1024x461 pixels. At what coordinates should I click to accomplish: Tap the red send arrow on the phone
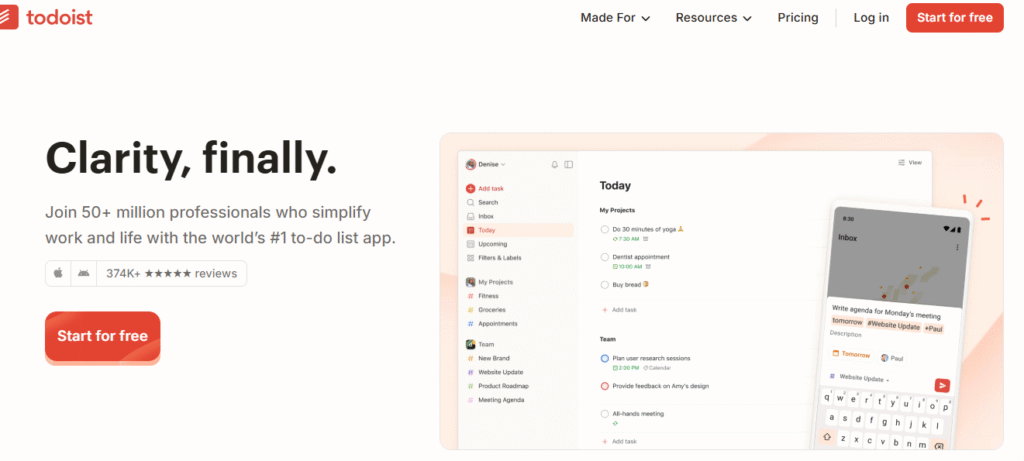coord(942,385)
